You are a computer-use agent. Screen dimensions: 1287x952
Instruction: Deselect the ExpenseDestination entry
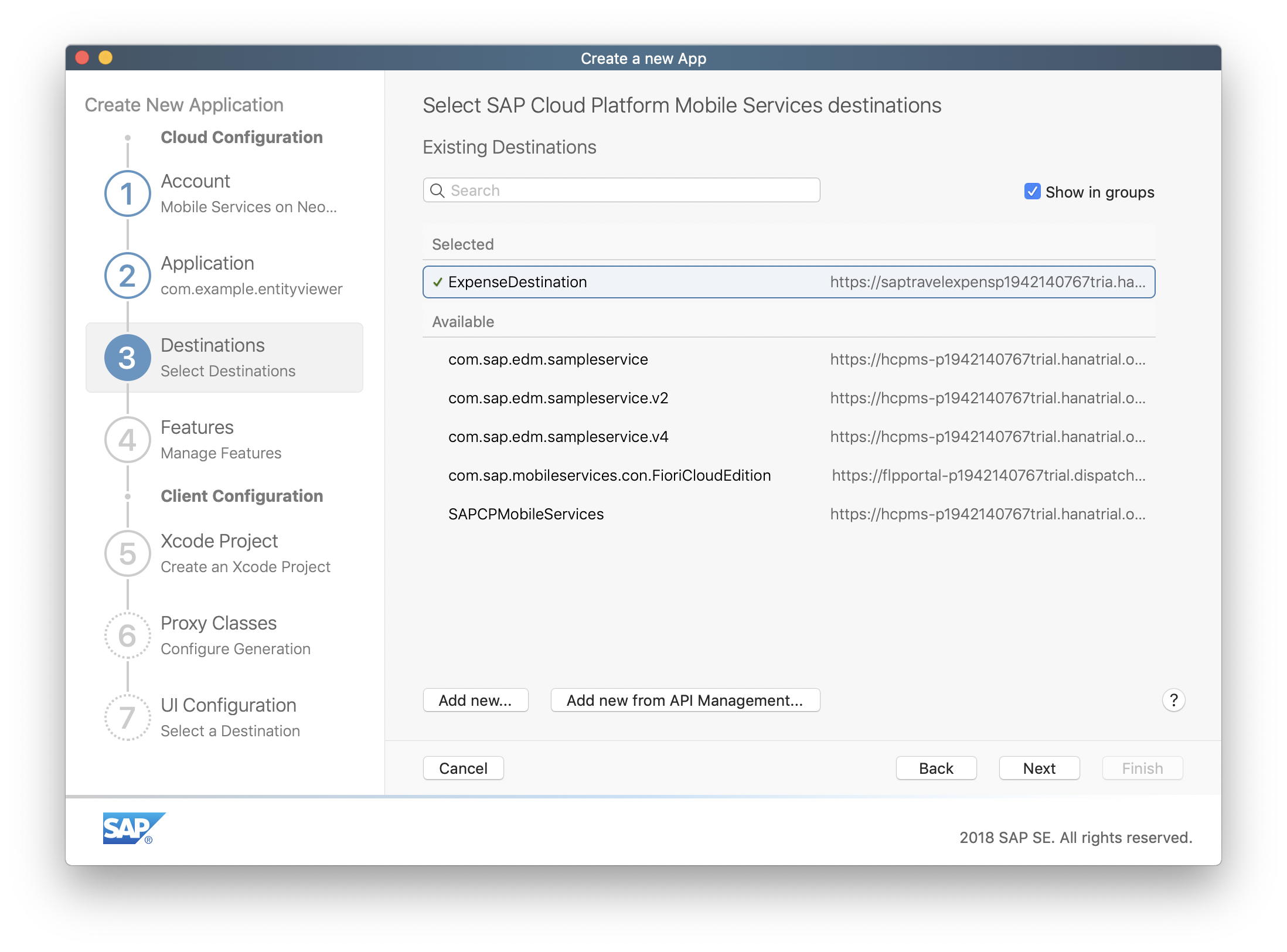789,282
